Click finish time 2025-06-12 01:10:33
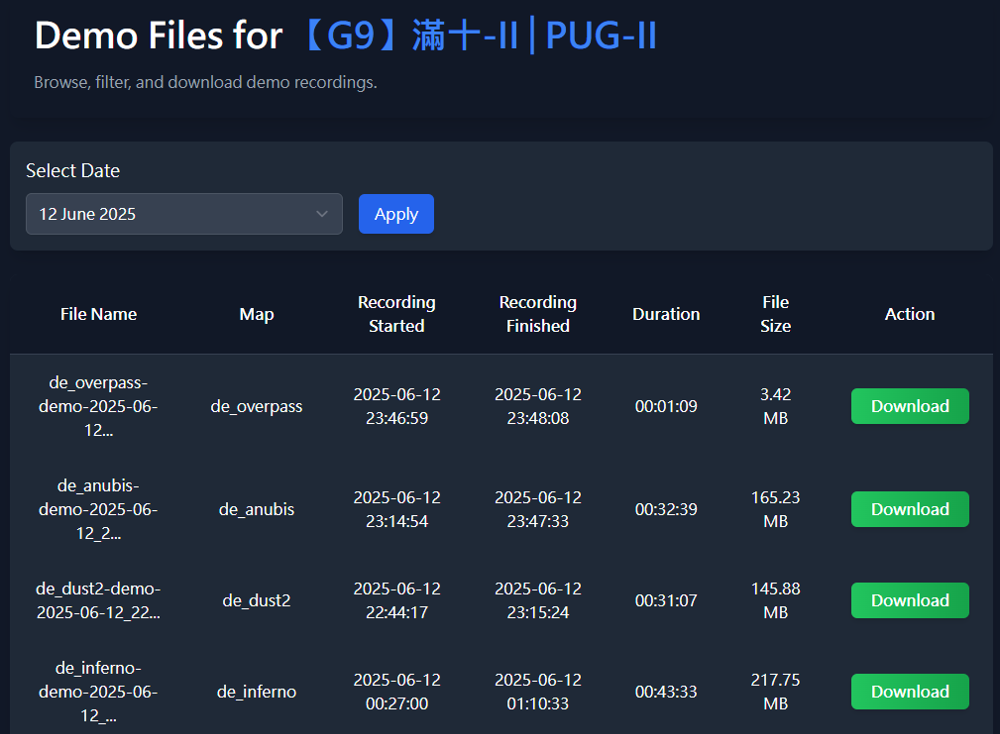The height and width of the screenshot is (734, 1000). pyautogui.click(x=538, y=691)
